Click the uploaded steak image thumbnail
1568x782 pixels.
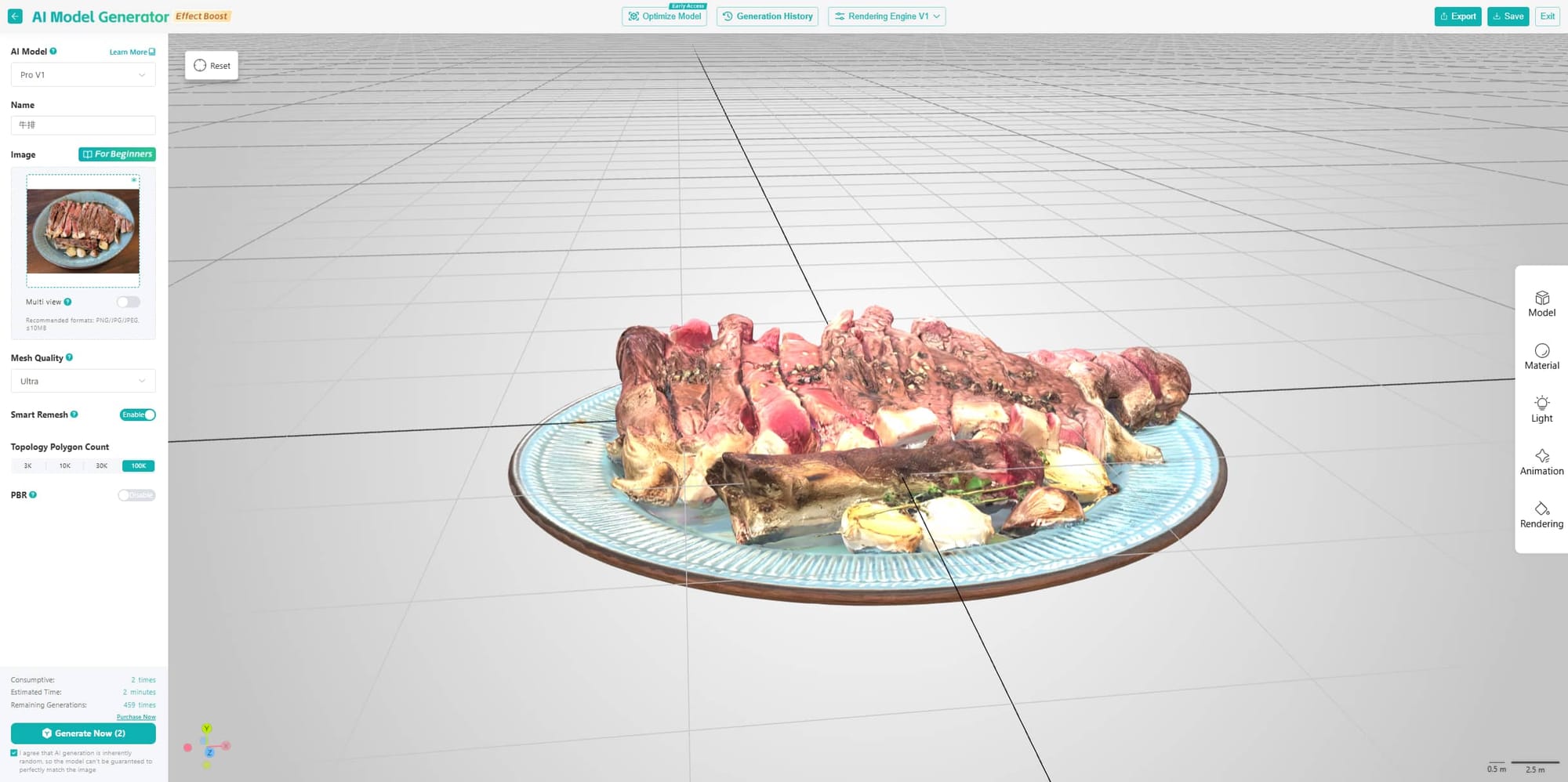click(x=83, y=231)
